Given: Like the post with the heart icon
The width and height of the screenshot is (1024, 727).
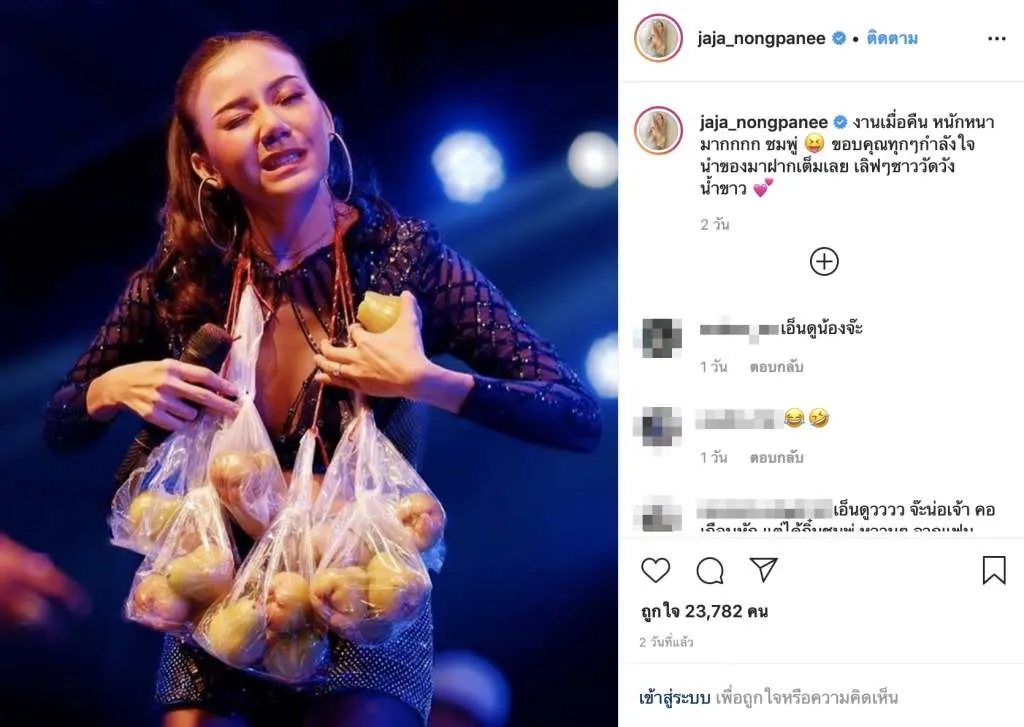Looking at the screenshot, I should tap(655, 570).
